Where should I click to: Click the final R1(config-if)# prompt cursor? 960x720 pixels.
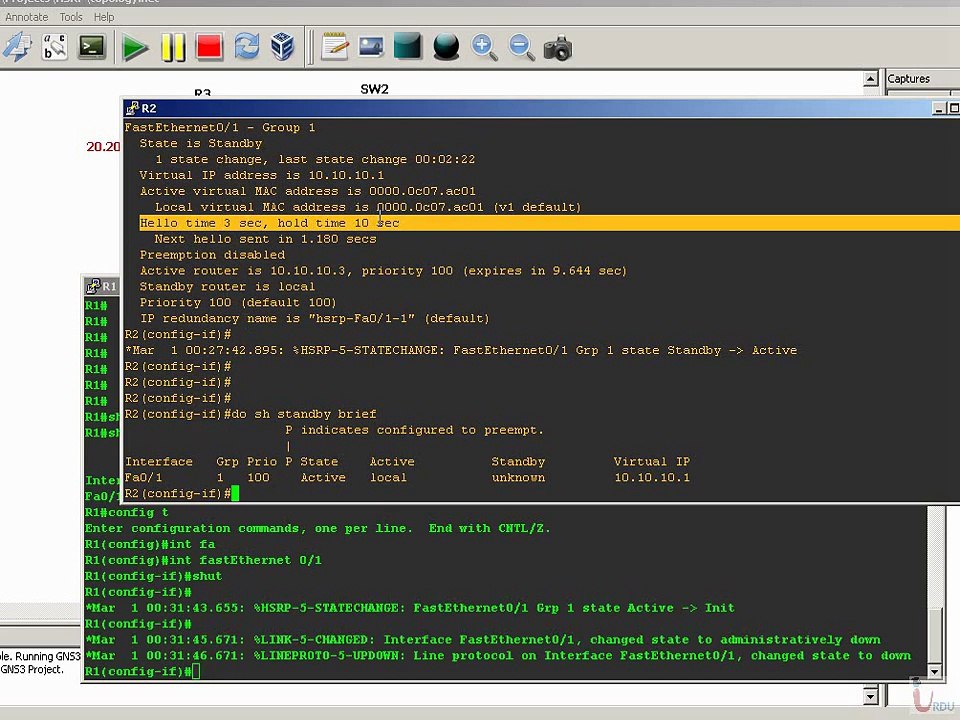[x=195, y=672]
